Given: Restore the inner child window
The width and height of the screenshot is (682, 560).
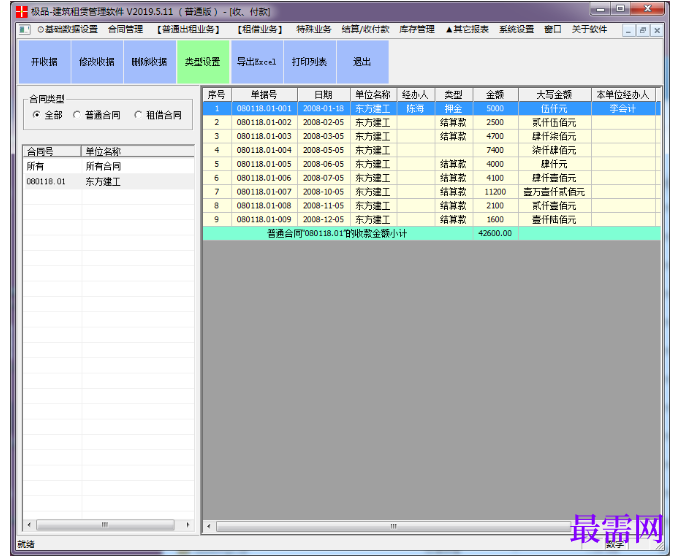Looking at the screenshot, I should [x=643, y=30].
